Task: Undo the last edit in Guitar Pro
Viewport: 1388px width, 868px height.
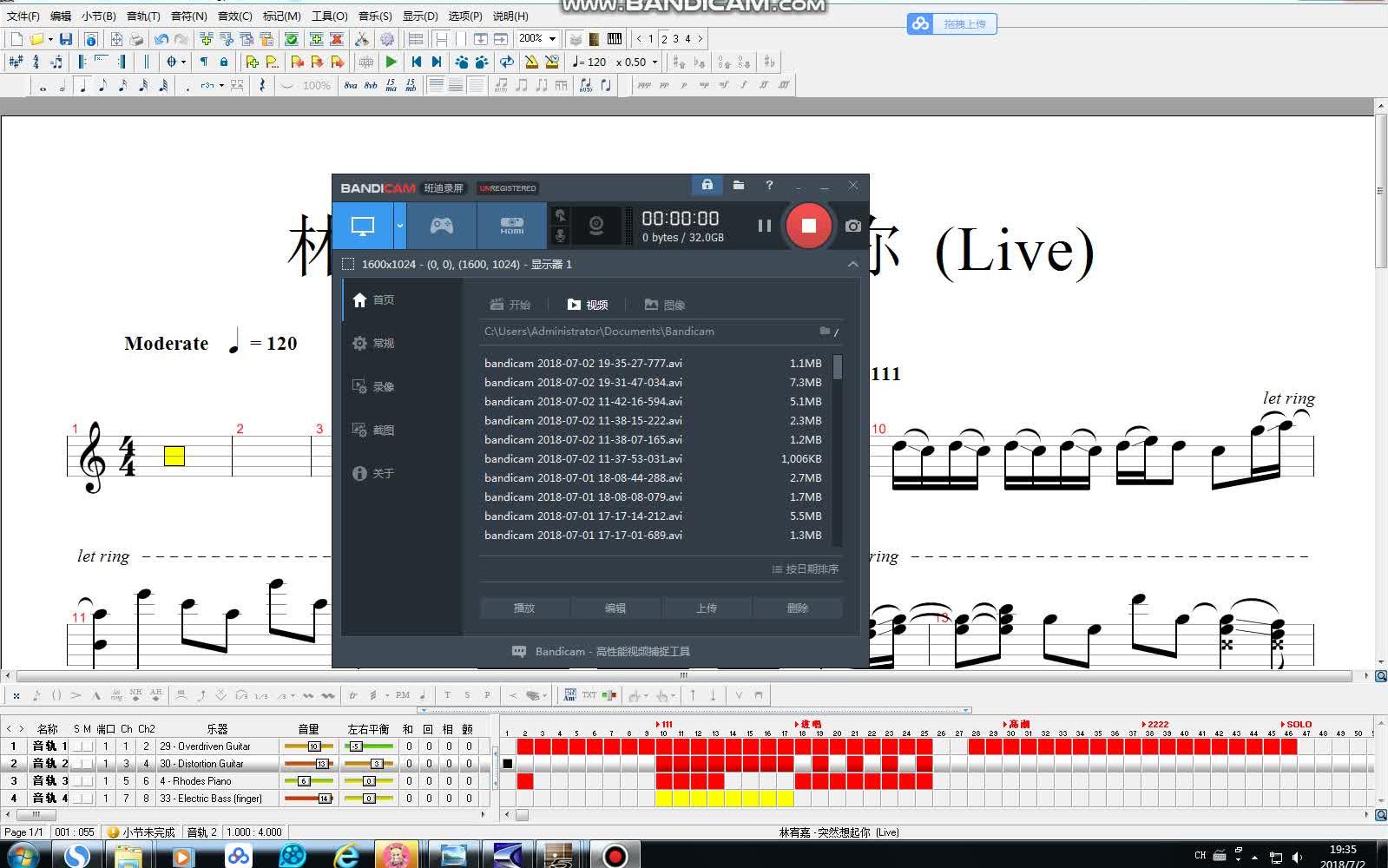Action: point(161,39)
